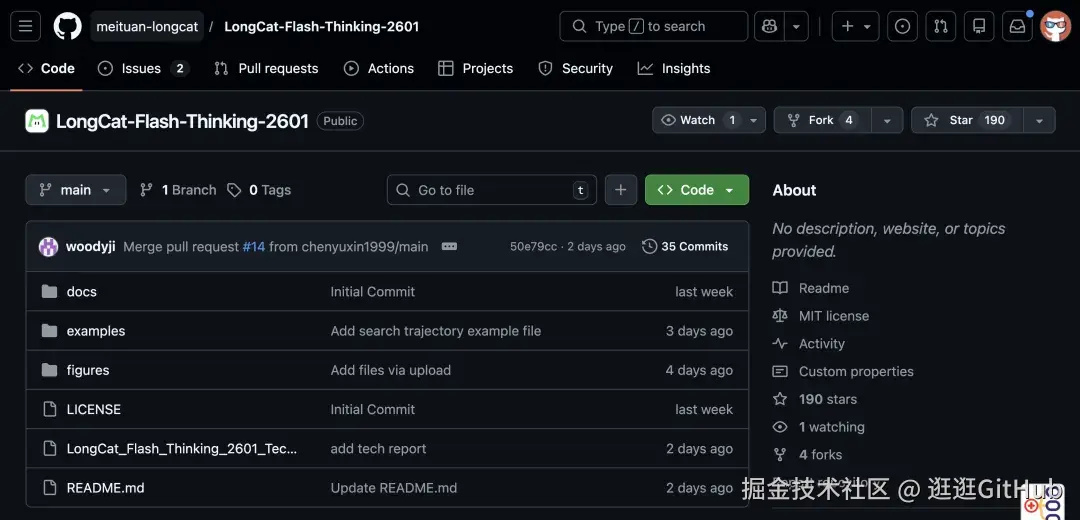
Task: Open the repositories icon in header
Action: tap(979, 26)
